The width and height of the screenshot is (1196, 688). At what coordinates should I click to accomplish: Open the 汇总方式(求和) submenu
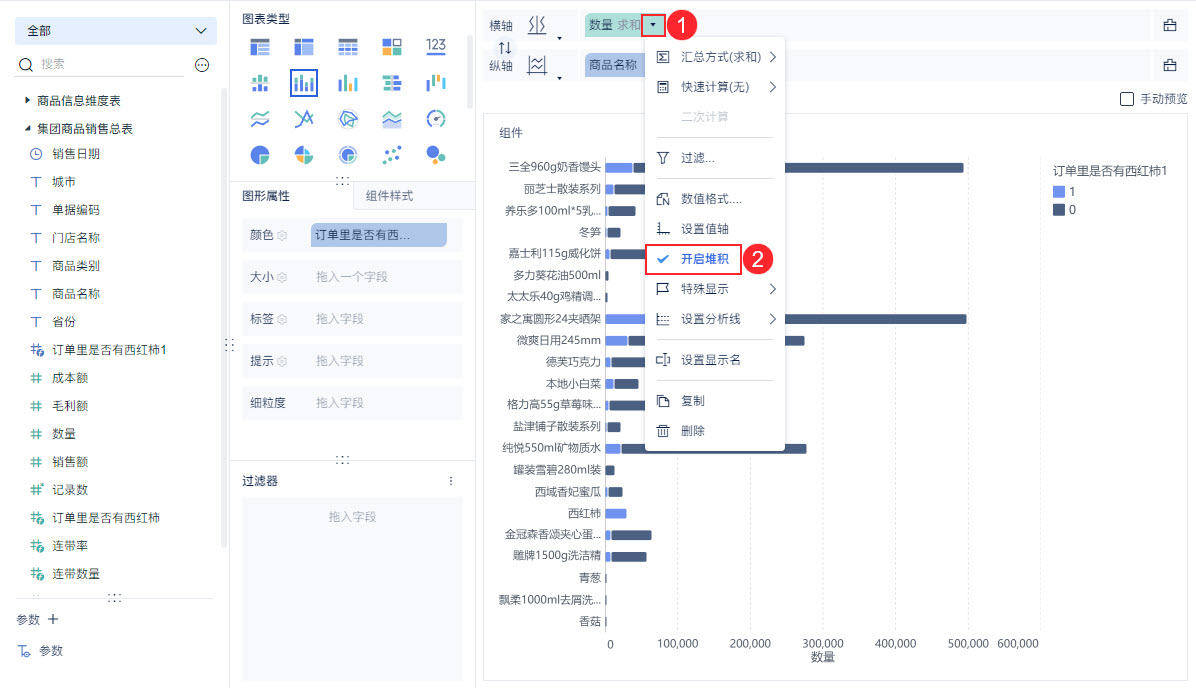(x=715, y=57)
